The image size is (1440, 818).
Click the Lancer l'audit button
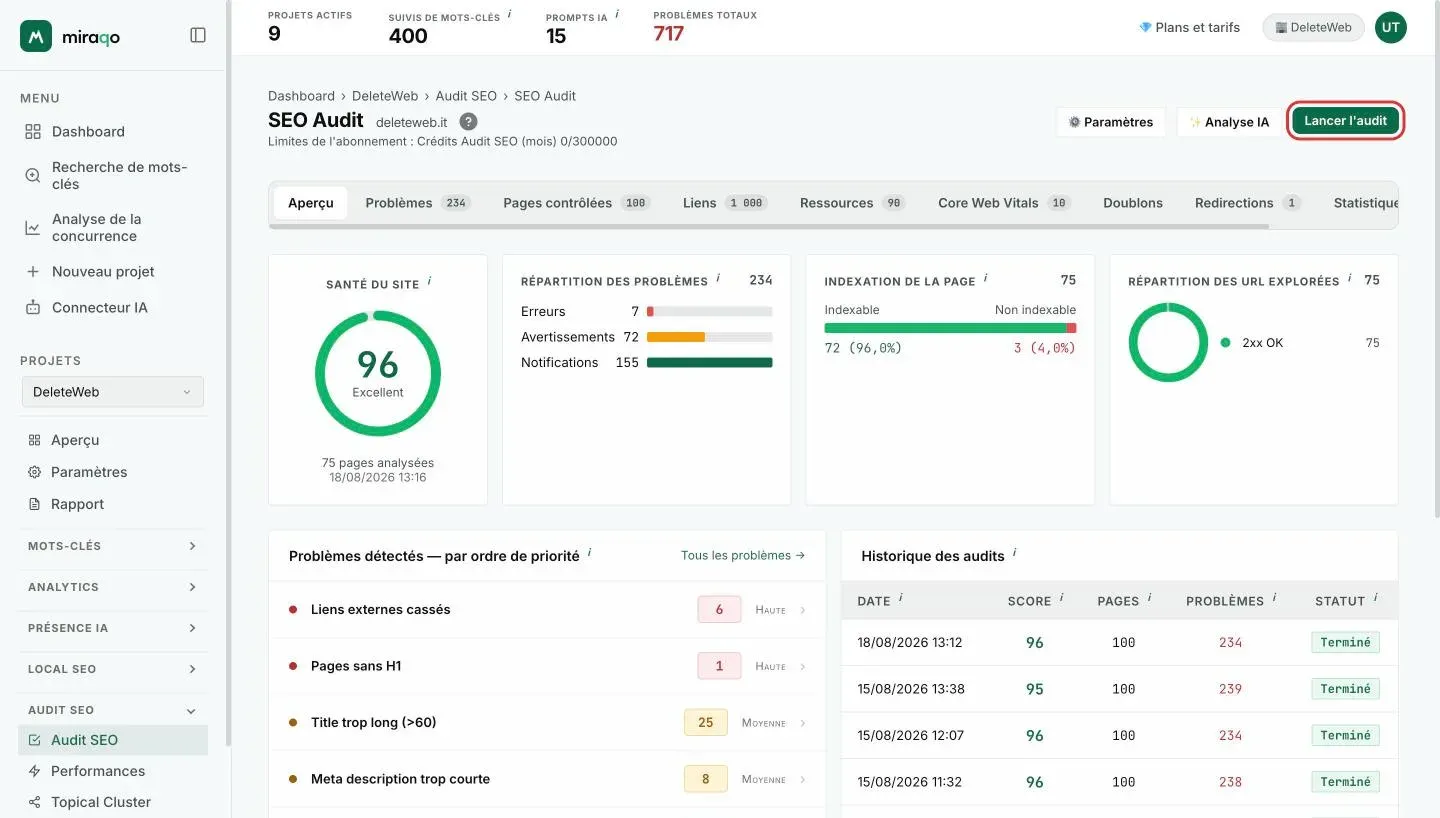1345,121
